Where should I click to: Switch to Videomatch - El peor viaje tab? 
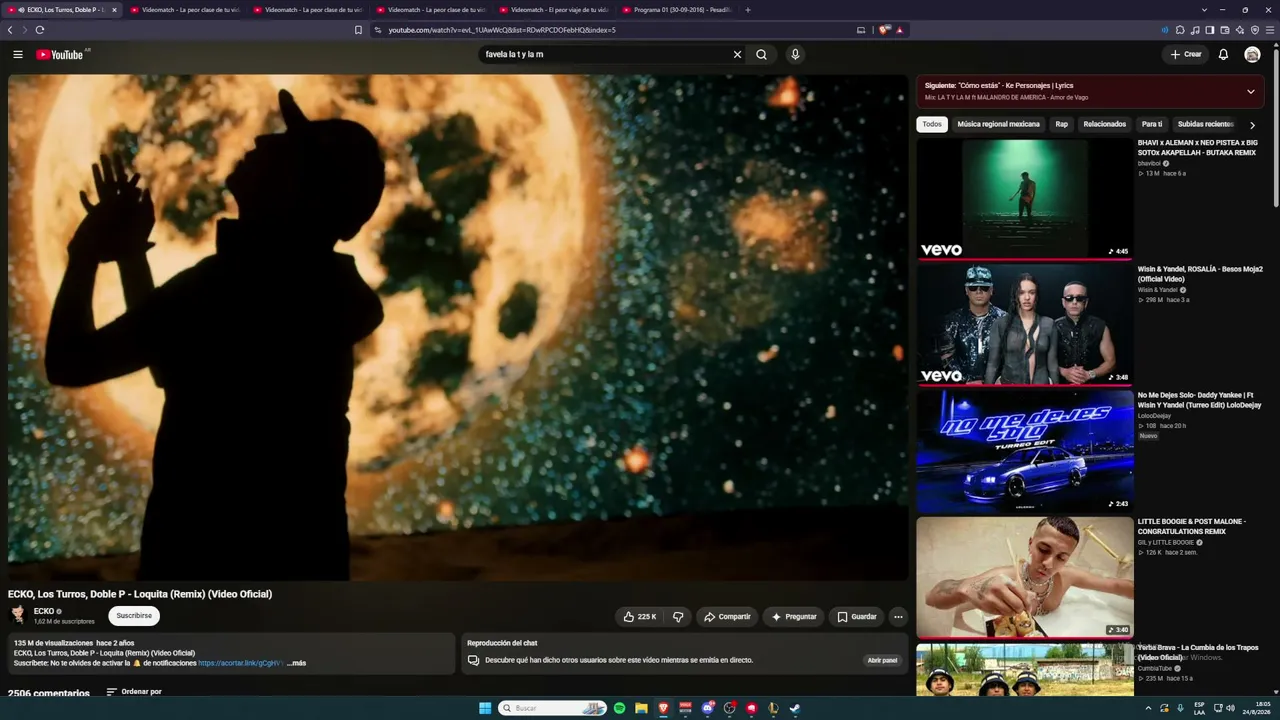[553, 10]
